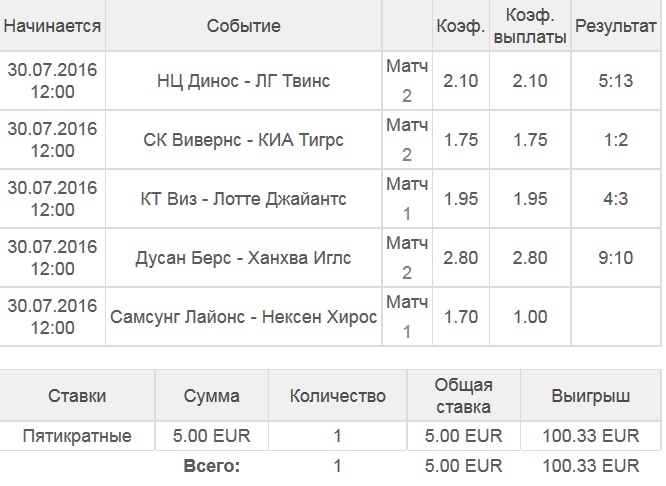Open the СК Вивернс - КИА Тигрс event

pos(244,139)
